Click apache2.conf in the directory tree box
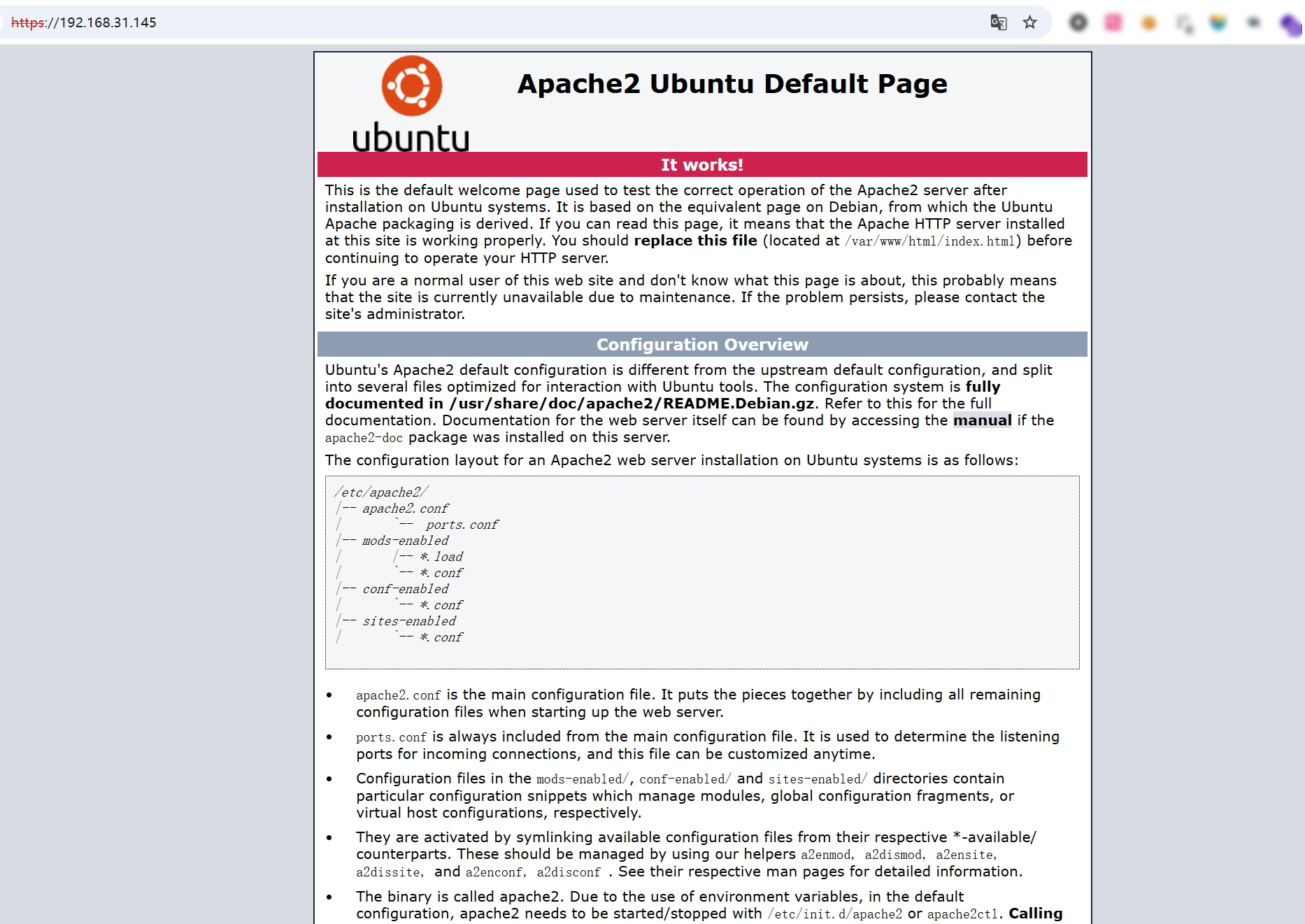 tap(405, 509)
